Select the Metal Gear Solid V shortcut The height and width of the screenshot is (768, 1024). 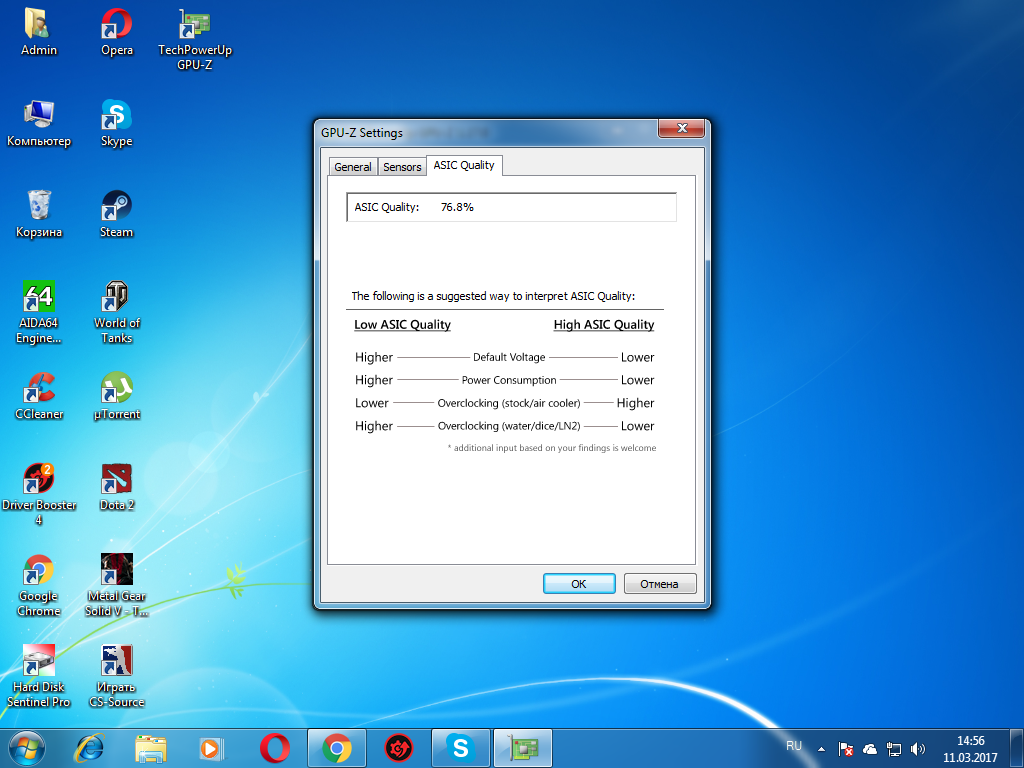[116, 585]
